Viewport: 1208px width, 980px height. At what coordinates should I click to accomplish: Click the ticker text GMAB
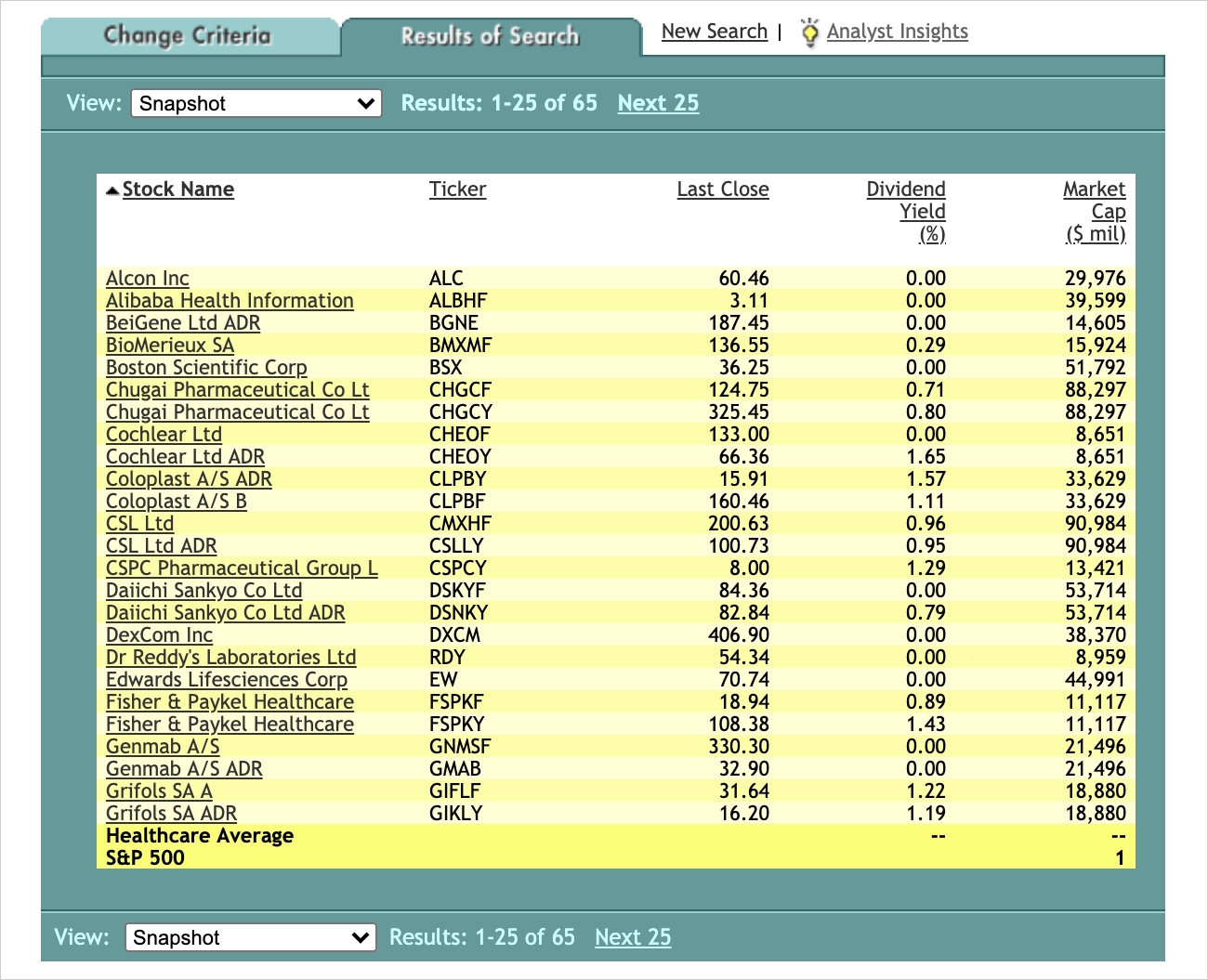point(455,769)
